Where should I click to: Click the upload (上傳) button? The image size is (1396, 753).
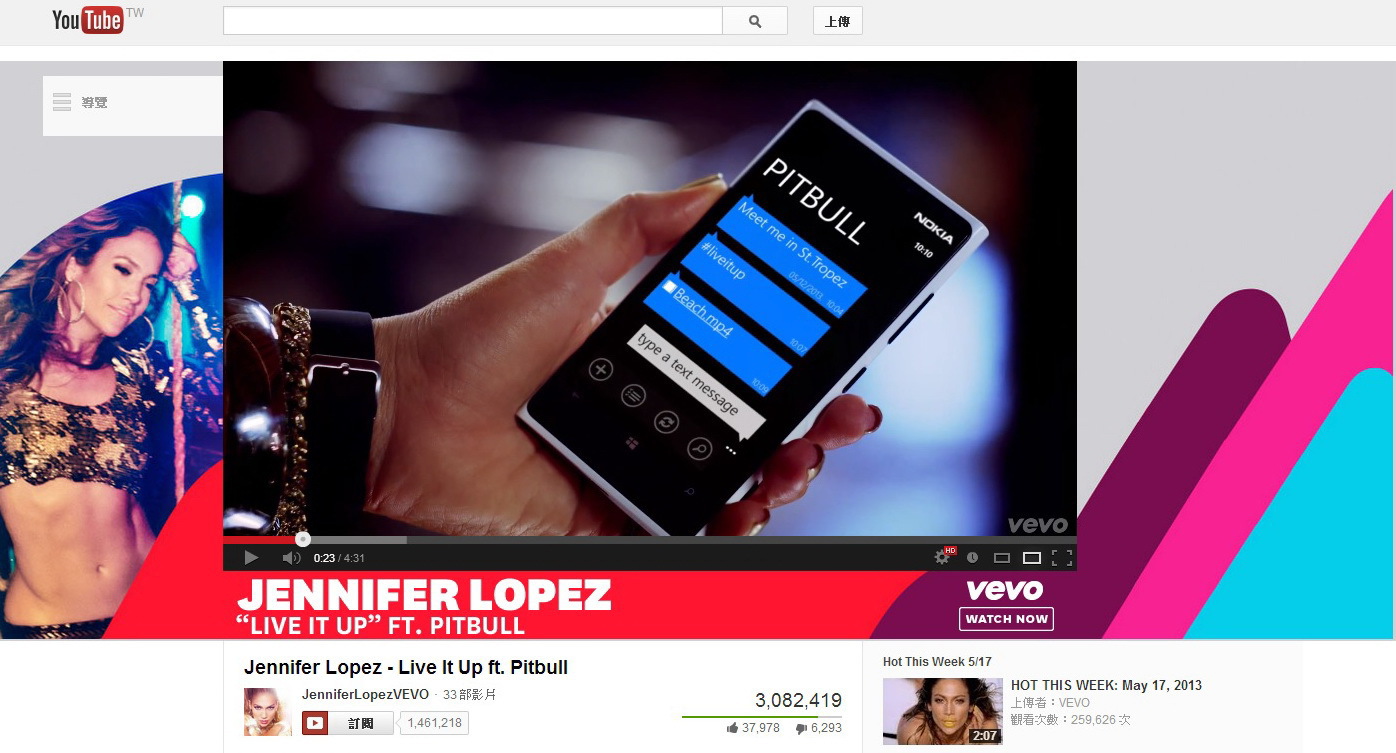tap(838, 21)
